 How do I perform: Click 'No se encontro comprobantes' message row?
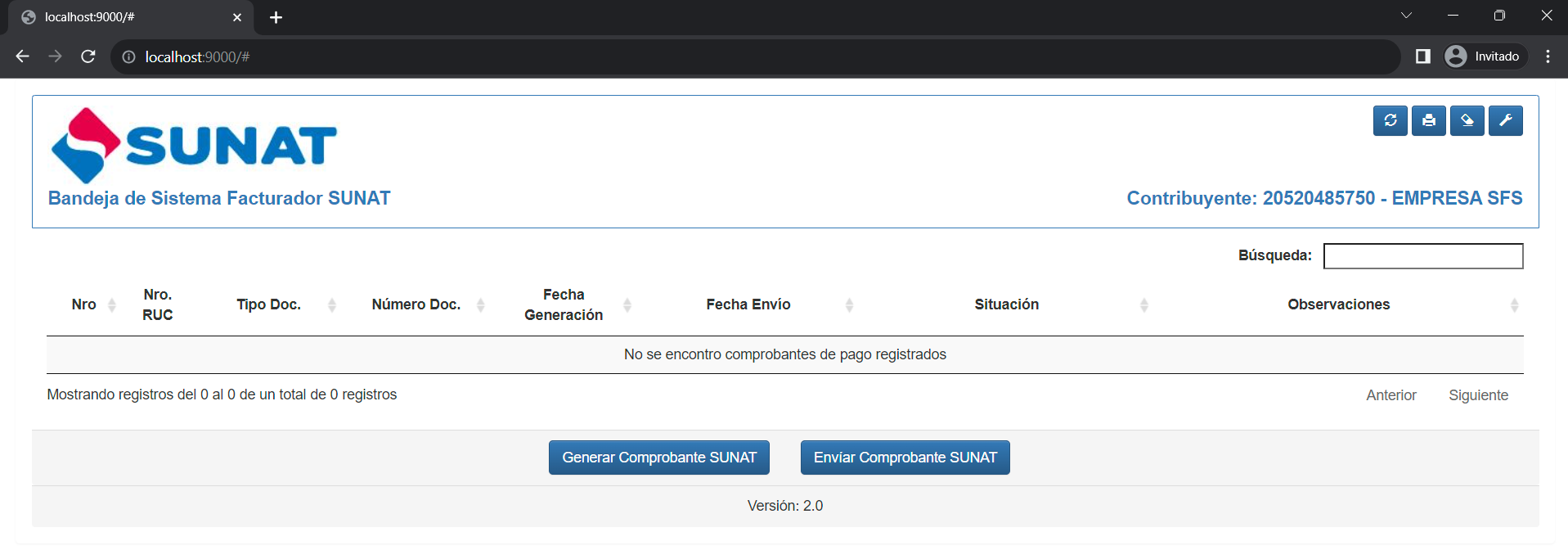point(785,354)
